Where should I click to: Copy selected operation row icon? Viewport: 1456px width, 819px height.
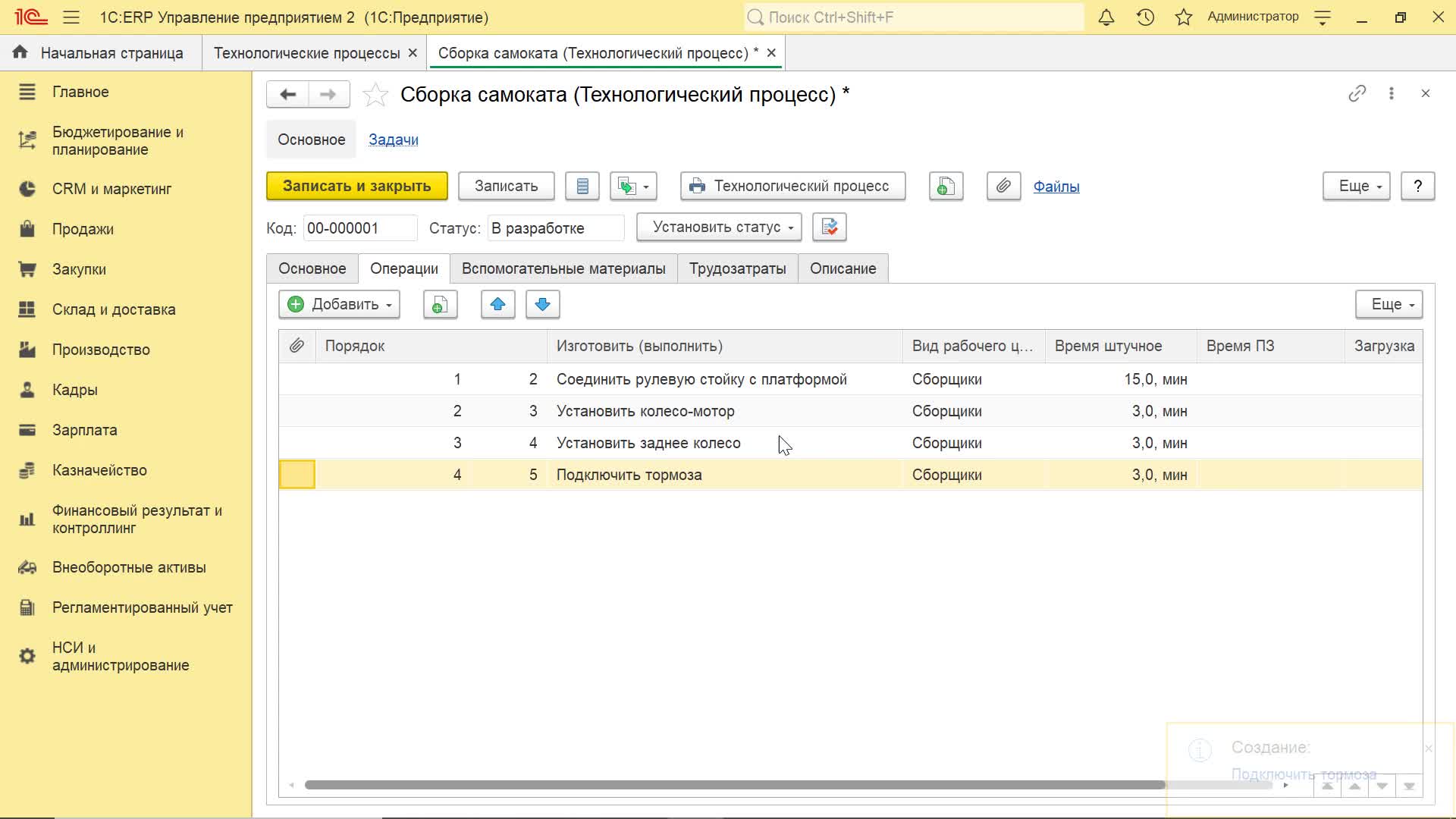[x=441, y=305]
